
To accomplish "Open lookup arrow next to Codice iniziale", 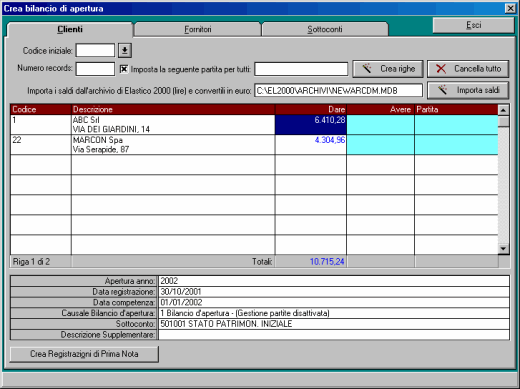I will coord(125,51).
